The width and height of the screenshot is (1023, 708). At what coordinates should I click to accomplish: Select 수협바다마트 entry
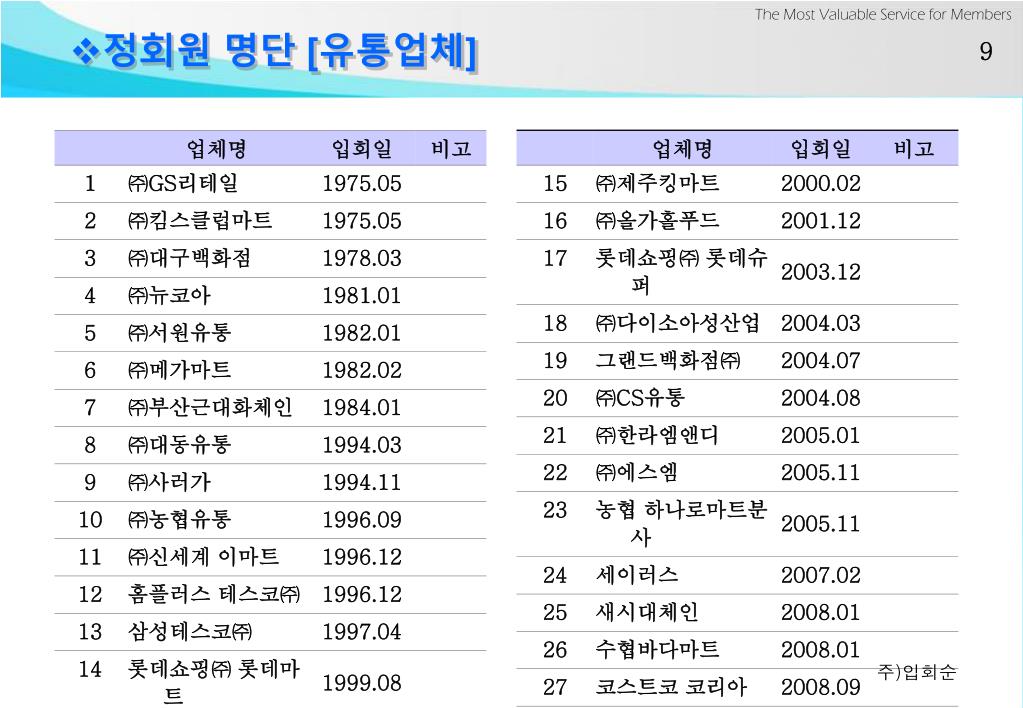(x=657, y=649)
